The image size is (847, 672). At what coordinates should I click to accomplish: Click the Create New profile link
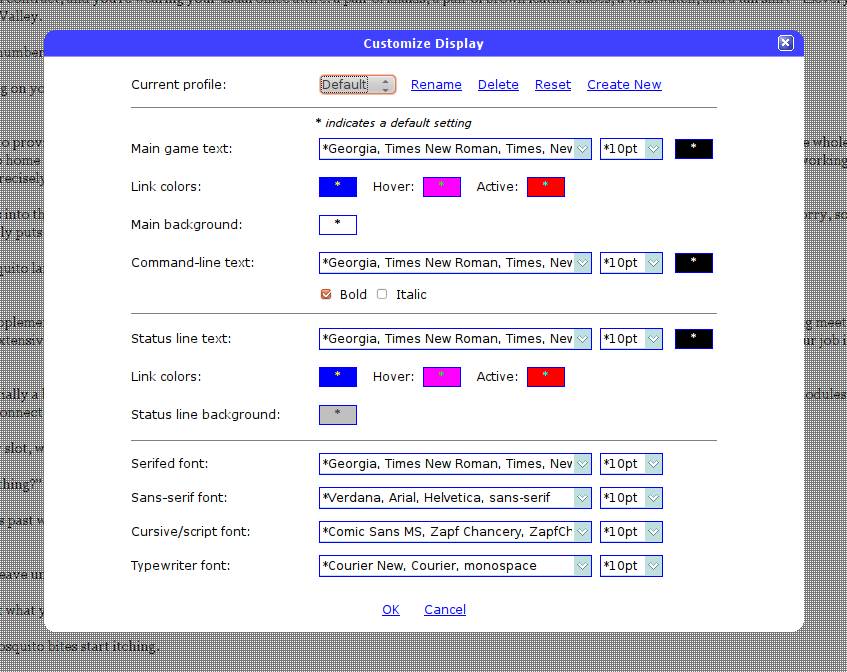pos(624,85)
